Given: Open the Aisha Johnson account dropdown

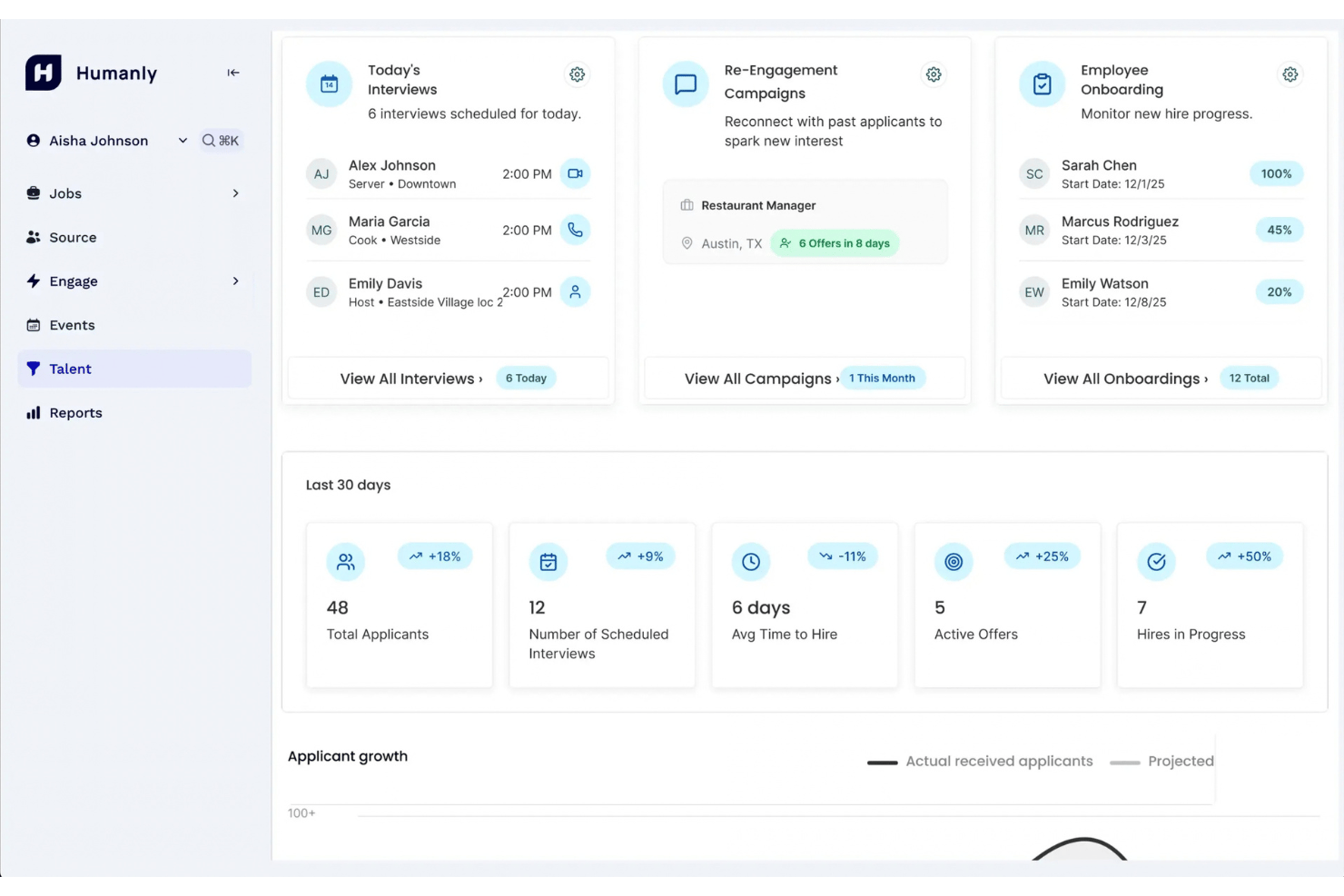Looking at the screenshot, I should [x=107, y=141].
